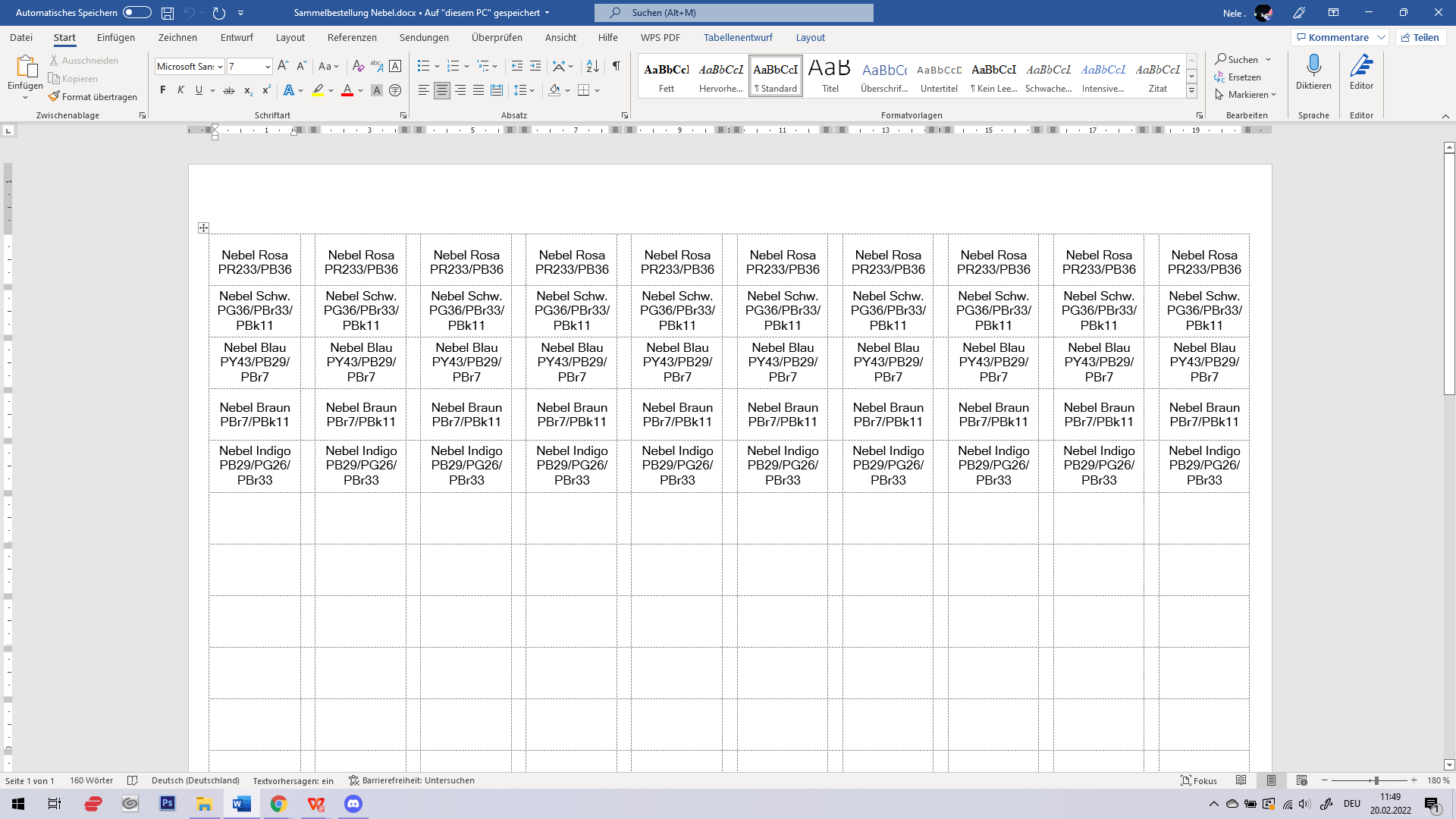
Task: Open the Tabellenentwurf tab
Action: click(737, 37)
